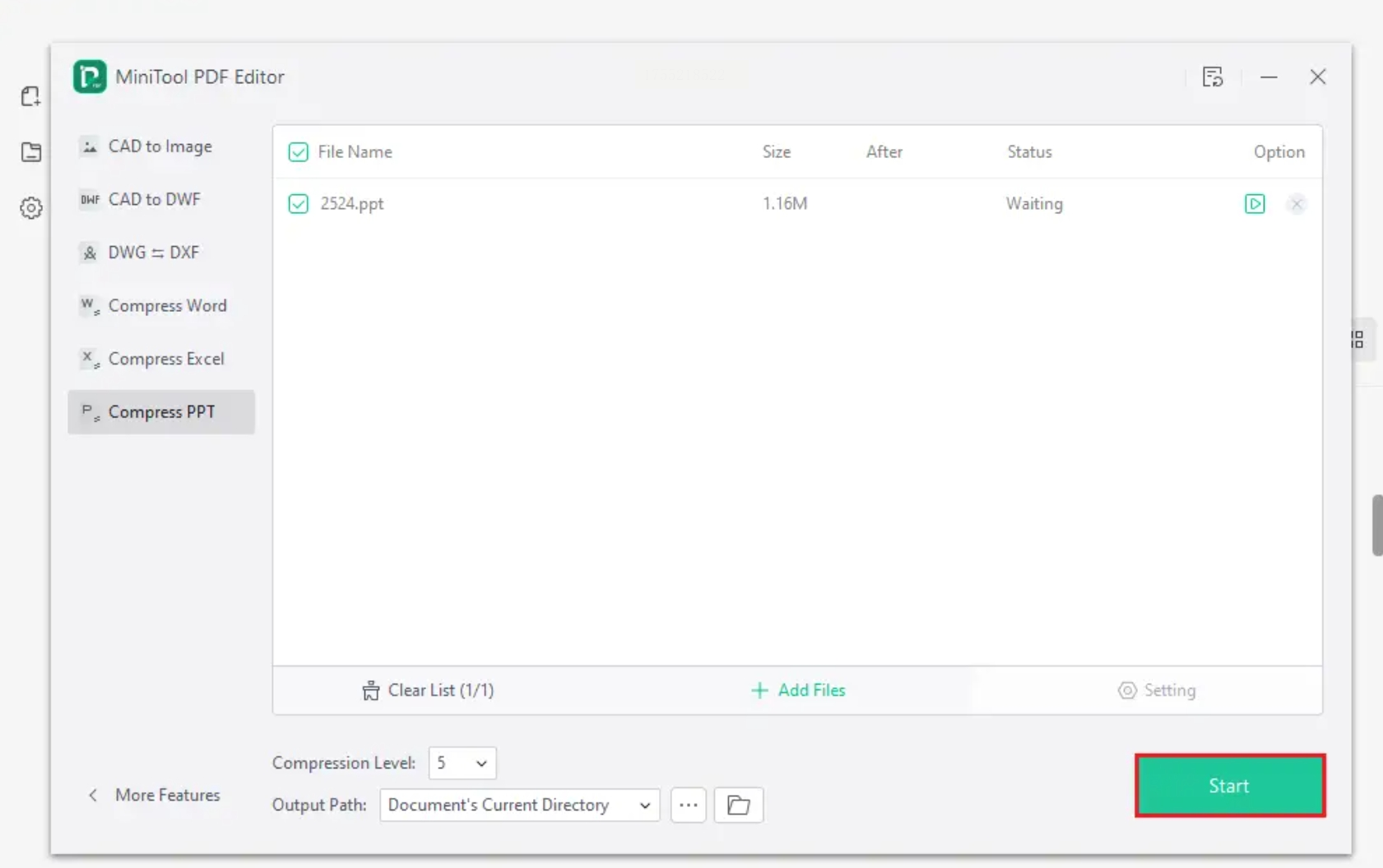This screenshot has height=868, width=1383.
Task: Select the Compress PPT item
Action: 161,412
